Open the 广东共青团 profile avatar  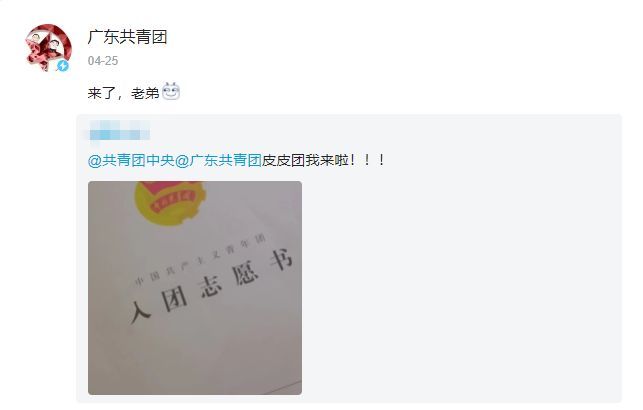(48, 48)
